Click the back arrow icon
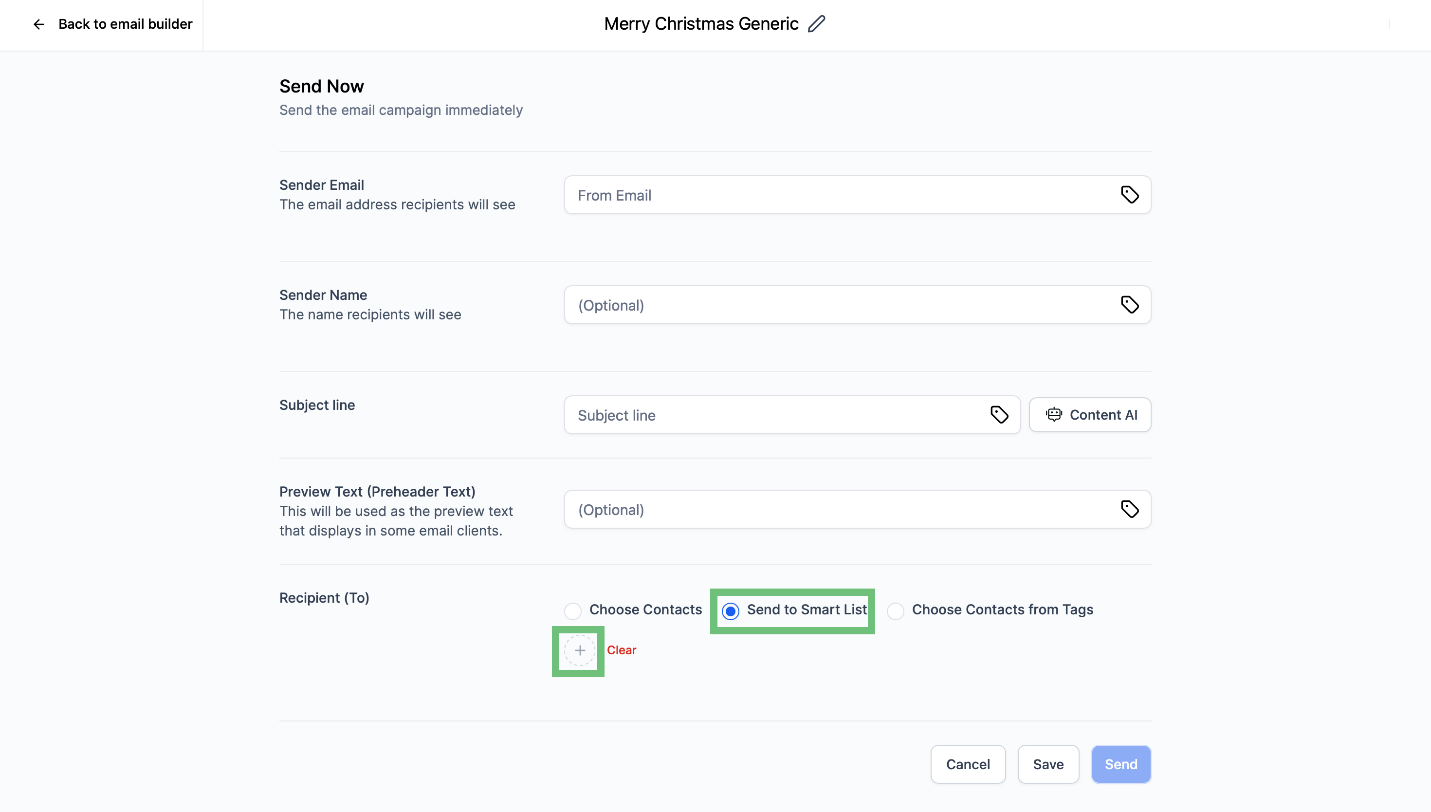 [x=39, y=24]
